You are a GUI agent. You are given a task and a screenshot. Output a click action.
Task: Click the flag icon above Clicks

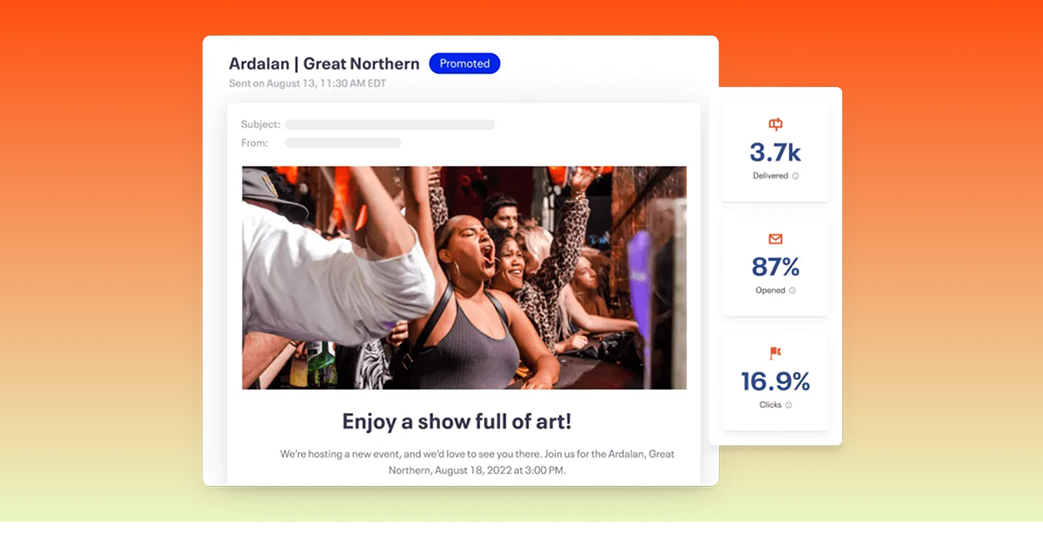(x=775, y=353)
